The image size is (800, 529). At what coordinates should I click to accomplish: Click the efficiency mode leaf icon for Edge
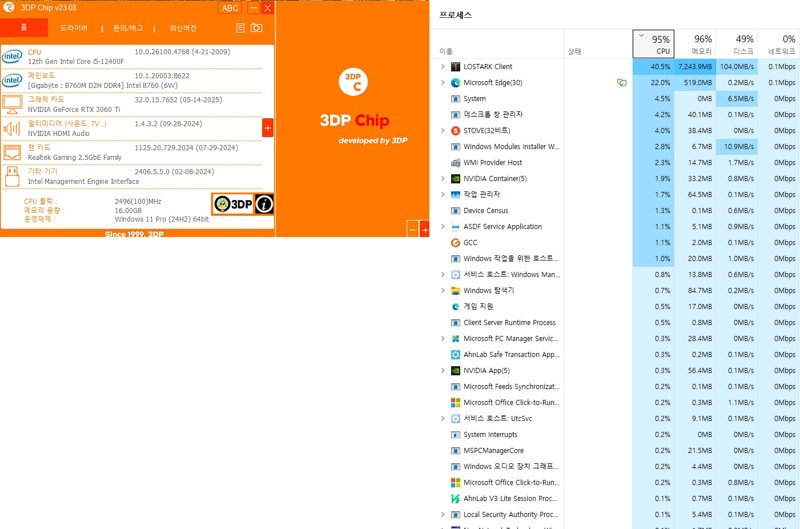tap(621, 83)
